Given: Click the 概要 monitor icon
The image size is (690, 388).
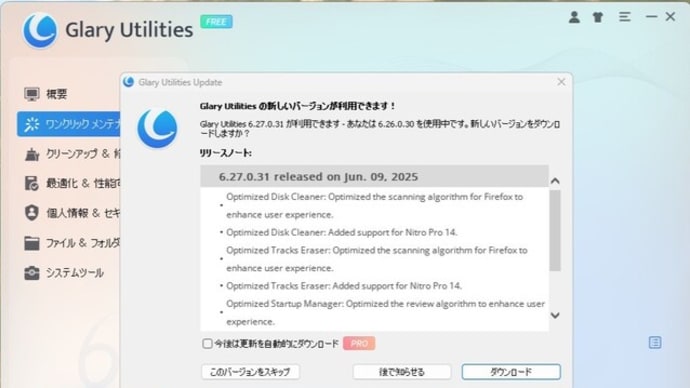Looking at the screenshot, I should click(x=32, y=94).
